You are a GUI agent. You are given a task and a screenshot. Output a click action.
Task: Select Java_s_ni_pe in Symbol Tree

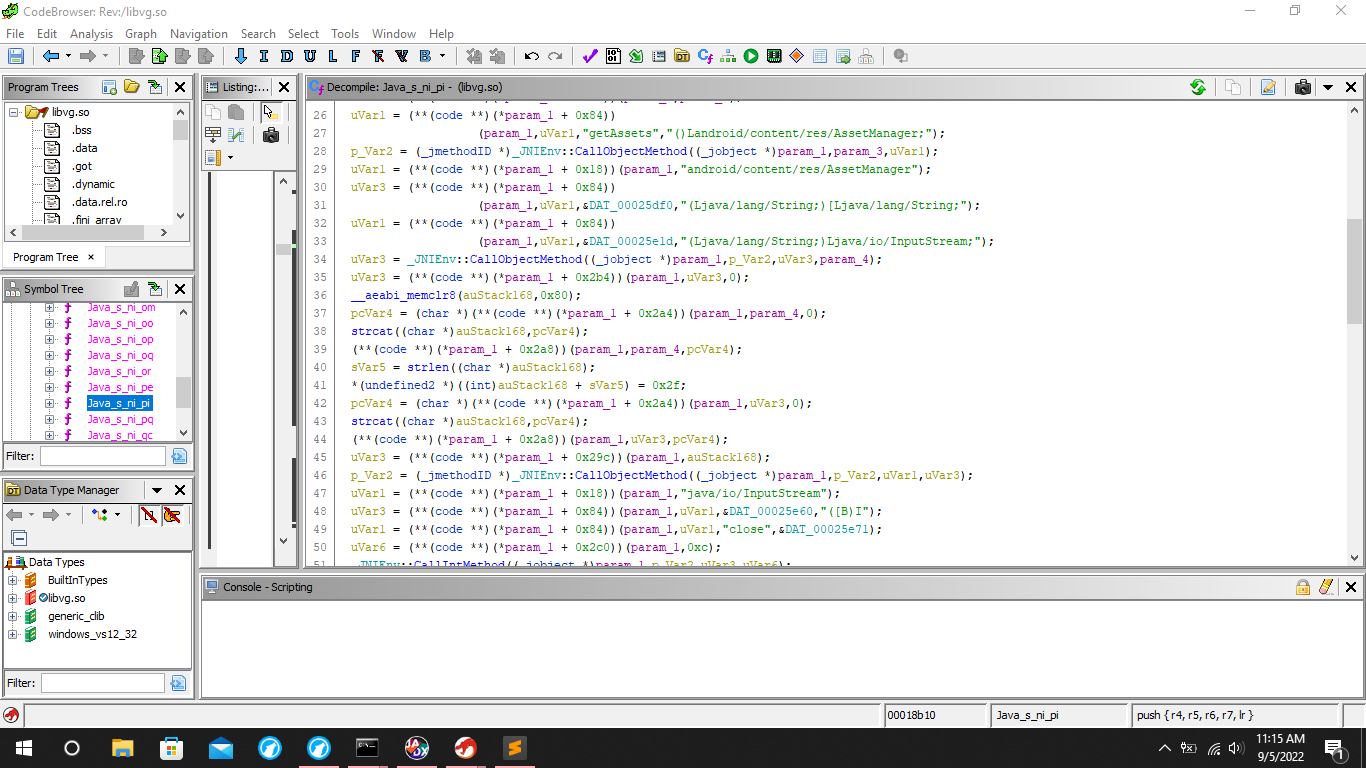120,387
